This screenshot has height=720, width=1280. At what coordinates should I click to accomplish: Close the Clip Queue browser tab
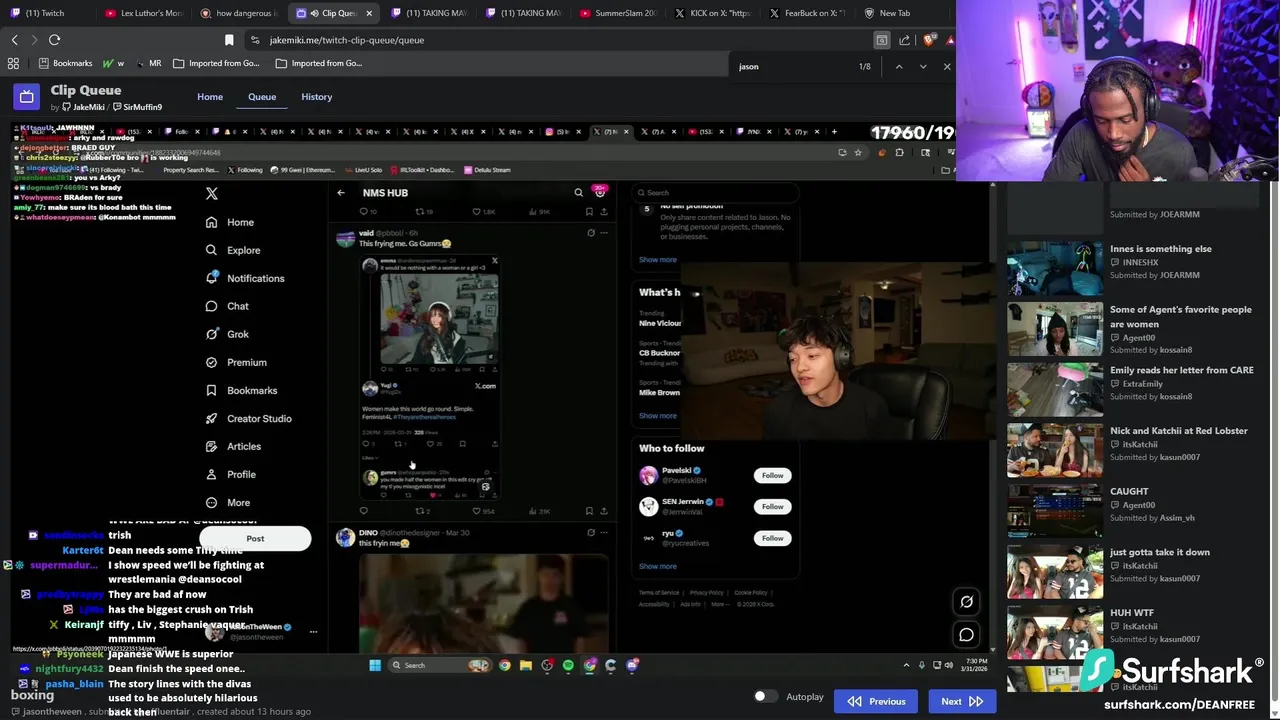pos(369,13)
